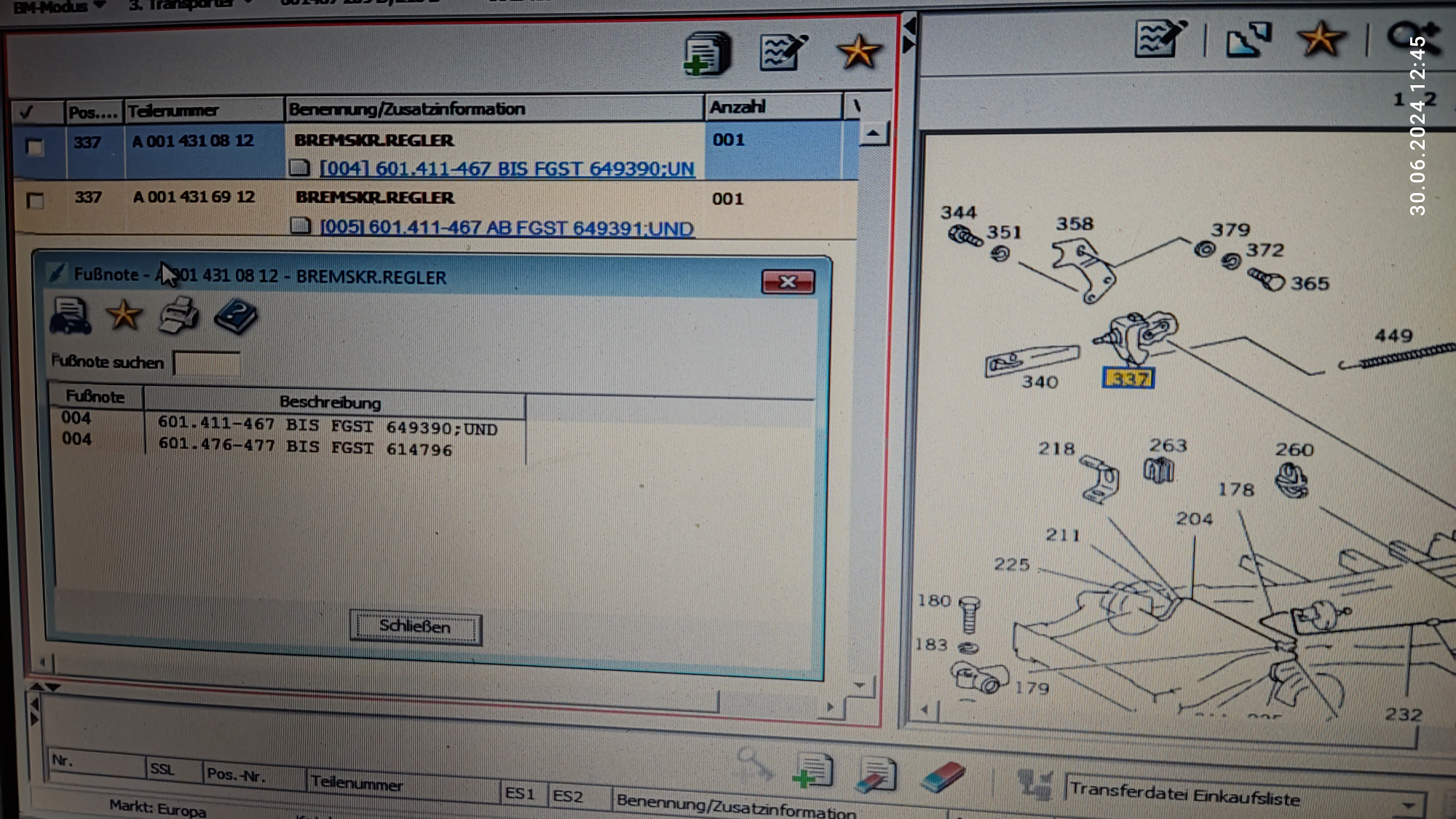Tick checkbox for part A 001 431 08 12
Screen dimensions: 1456x819
tap(34, 147)
